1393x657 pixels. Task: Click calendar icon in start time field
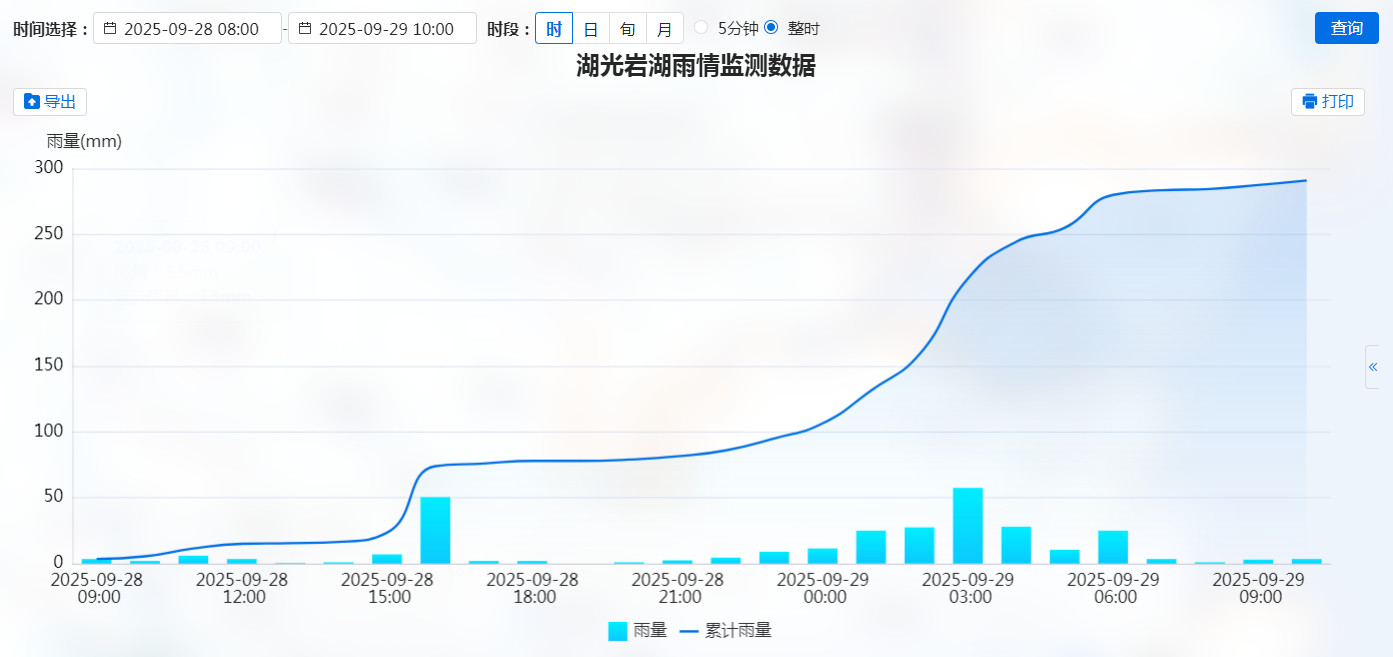pyautogui.click(x=110, y=28)
